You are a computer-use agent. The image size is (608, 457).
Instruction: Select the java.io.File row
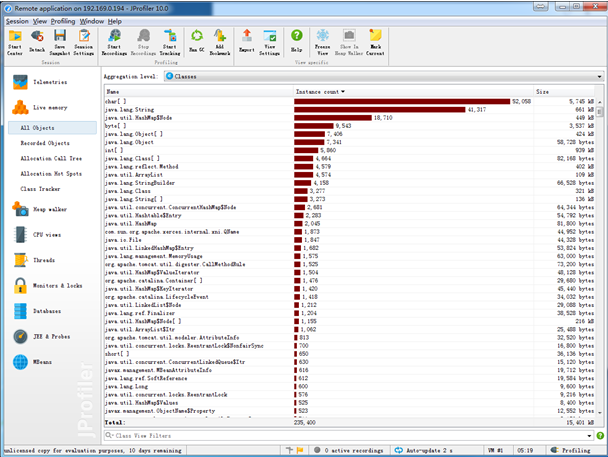point(350,240)
